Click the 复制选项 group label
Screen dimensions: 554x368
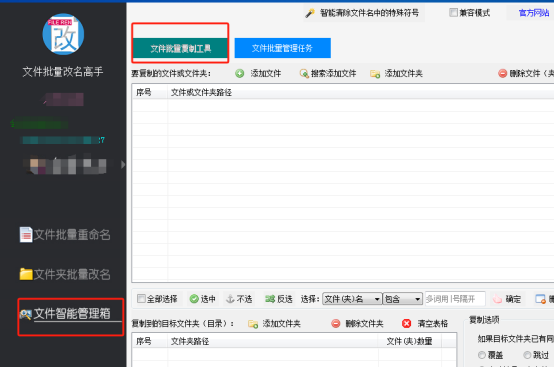tap(484, 320)
